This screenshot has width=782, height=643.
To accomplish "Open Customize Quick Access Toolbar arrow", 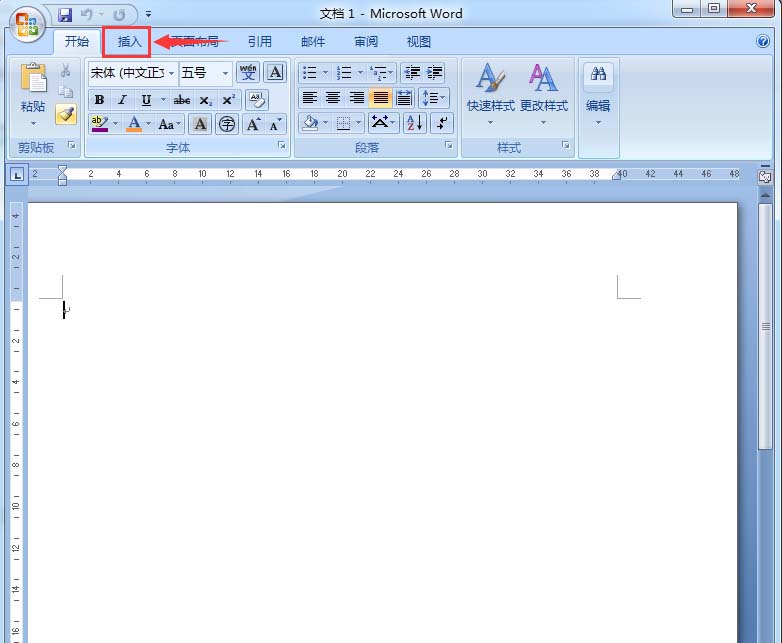I will (148, 14).
